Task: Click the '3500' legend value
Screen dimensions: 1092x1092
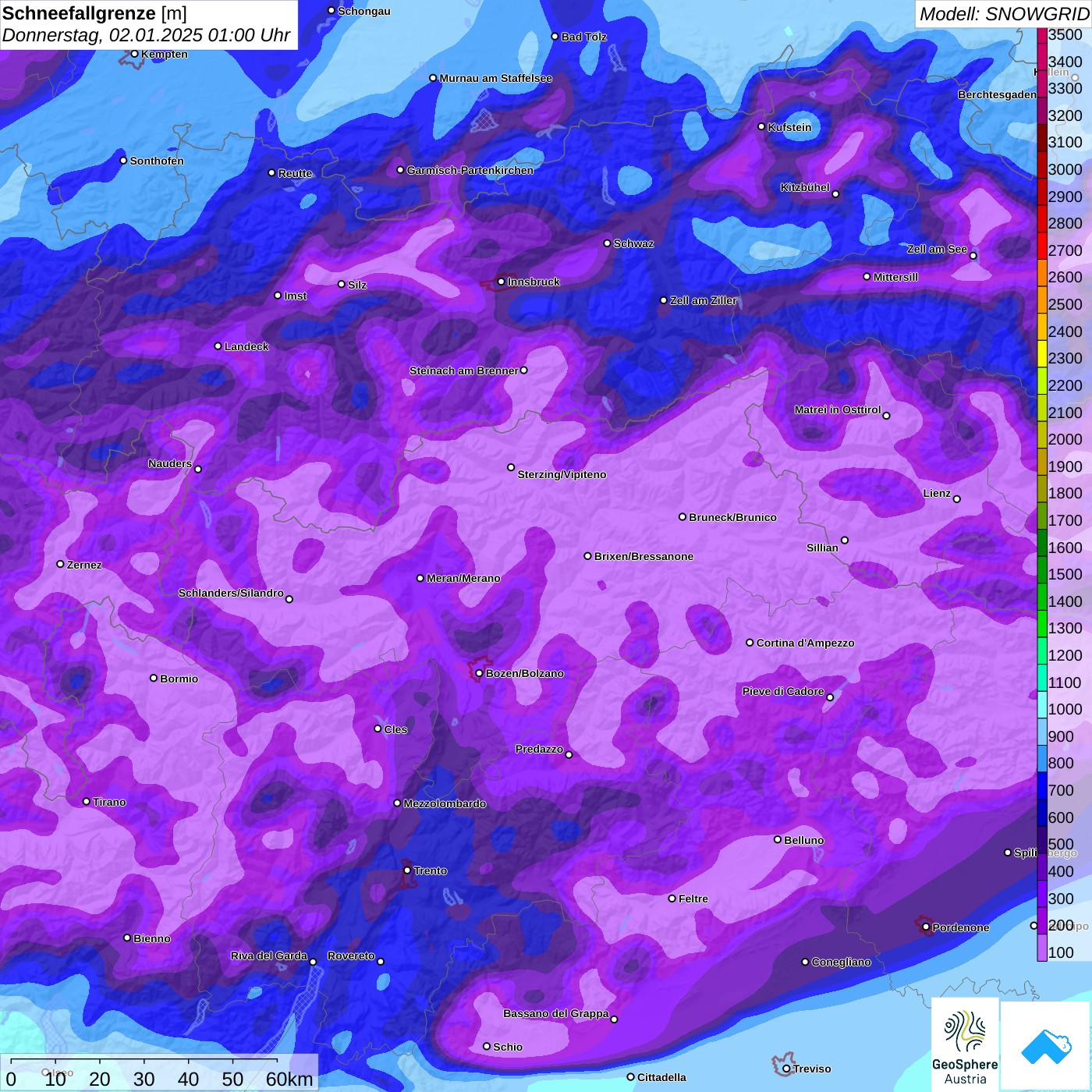Action: coord(1065,34)
